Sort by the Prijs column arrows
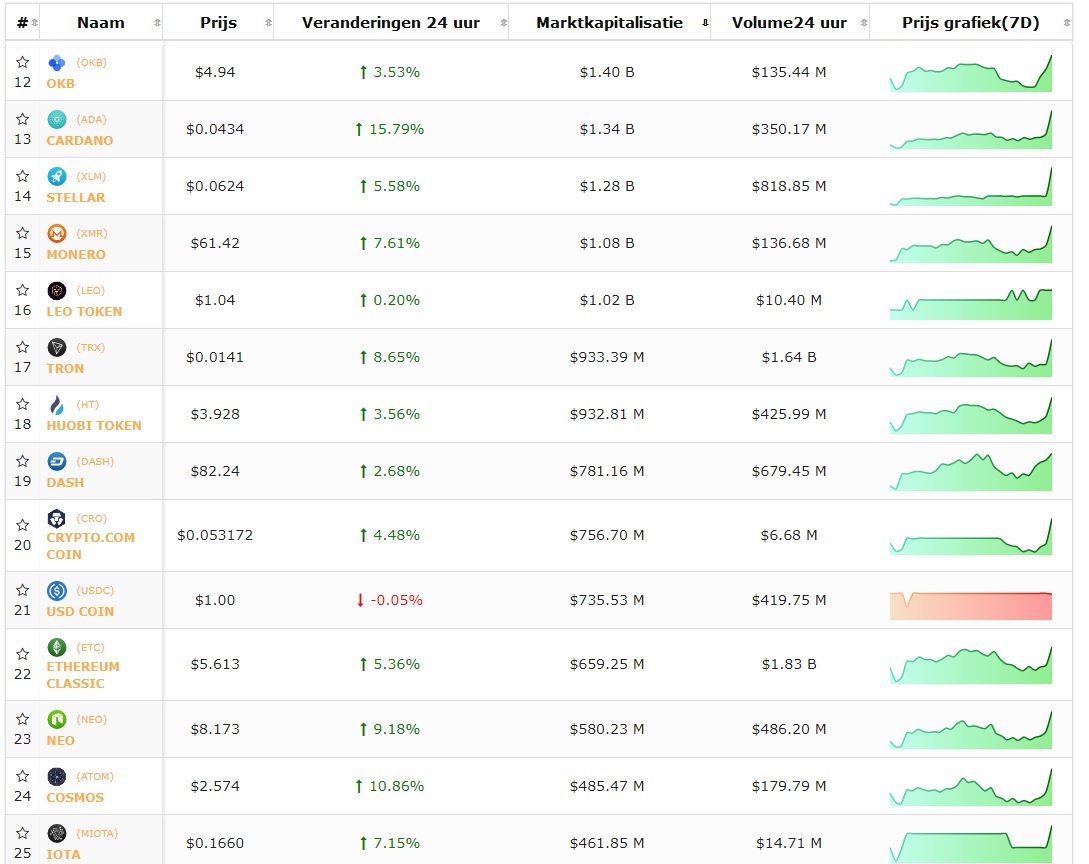 pos(267,23)
